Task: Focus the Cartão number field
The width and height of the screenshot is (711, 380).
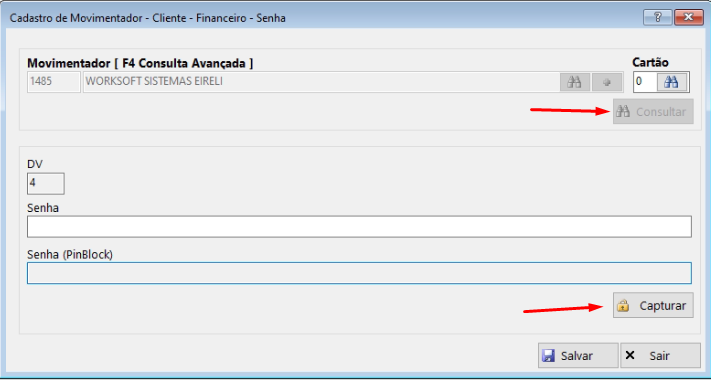Action: (x=645, y=82)
